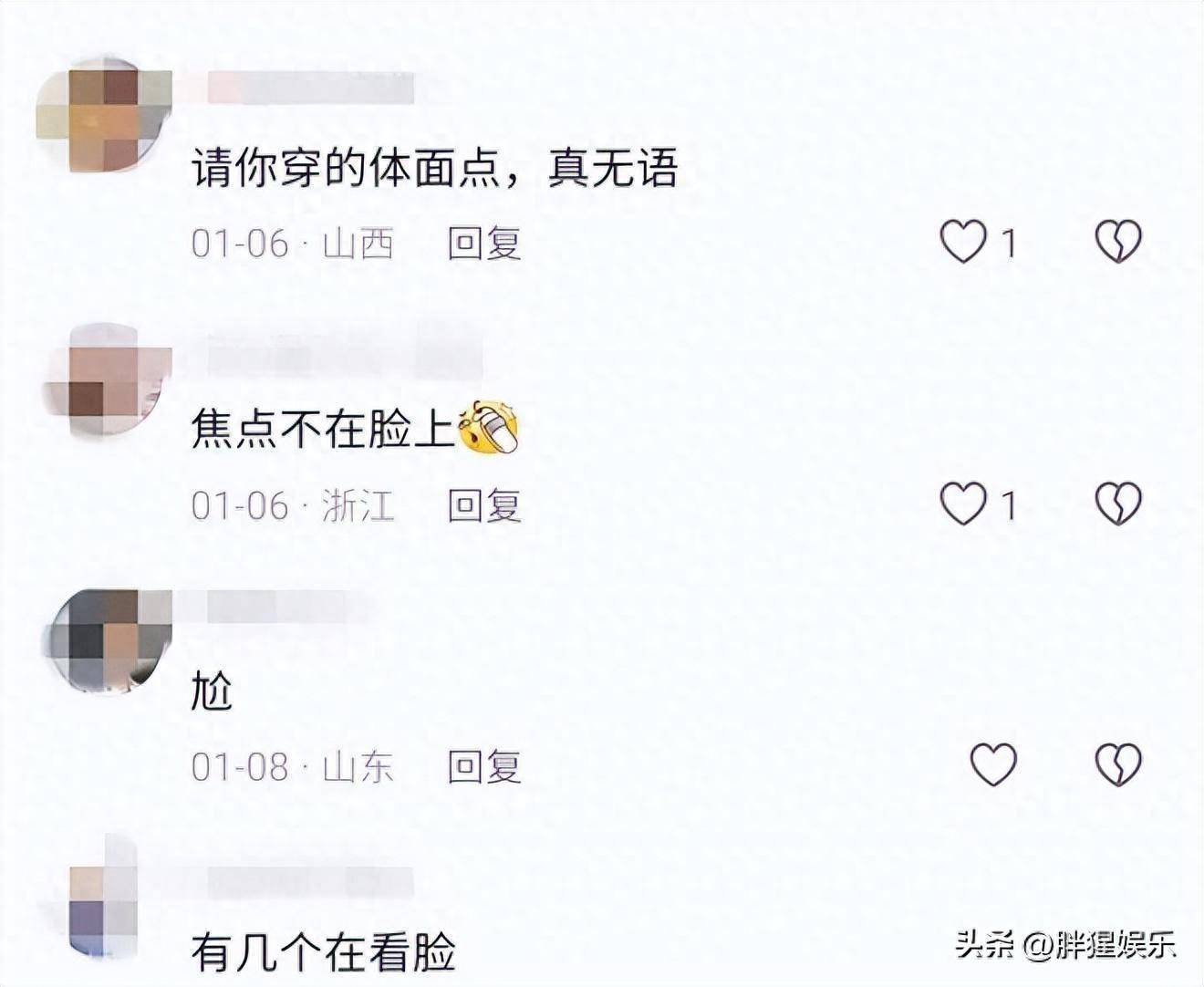The image size is (1204, 987).
Task: Open avatar of 尬 commenter
Action: click(x=108, y=639)
